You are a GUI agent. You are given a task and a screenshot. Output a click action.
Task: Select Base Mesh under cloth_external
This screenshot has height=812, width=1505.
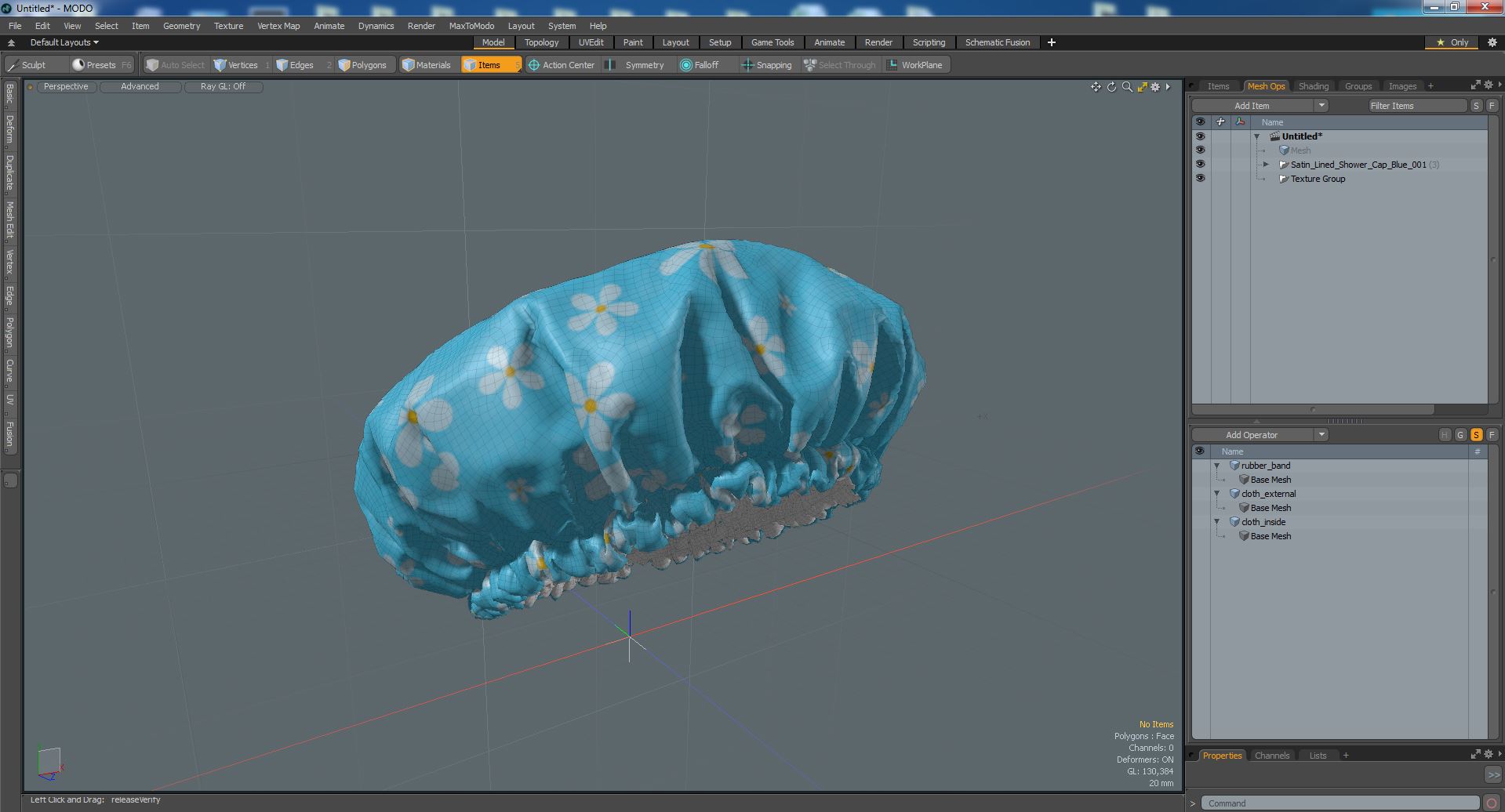(x=1271, y=508)
